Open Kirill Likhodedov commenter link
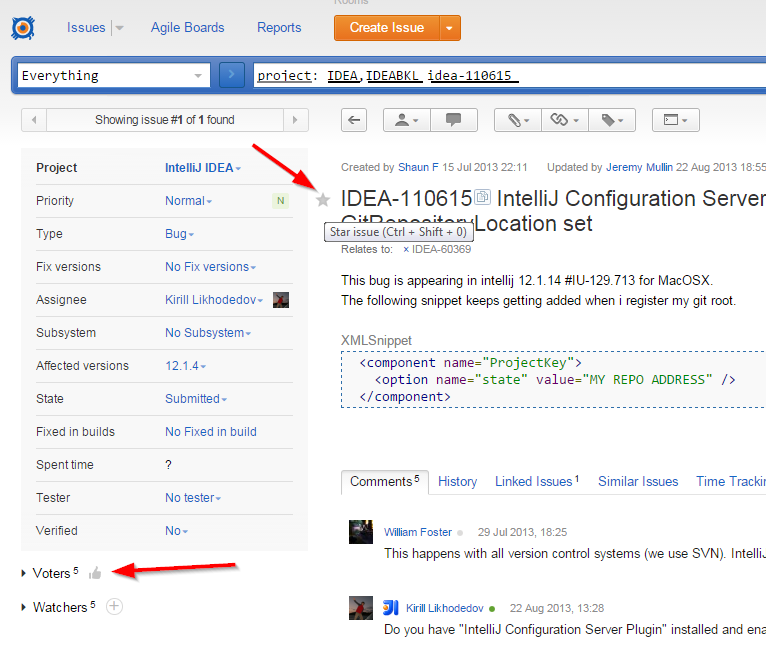This screenshot has height=660, width=766. 445,608
